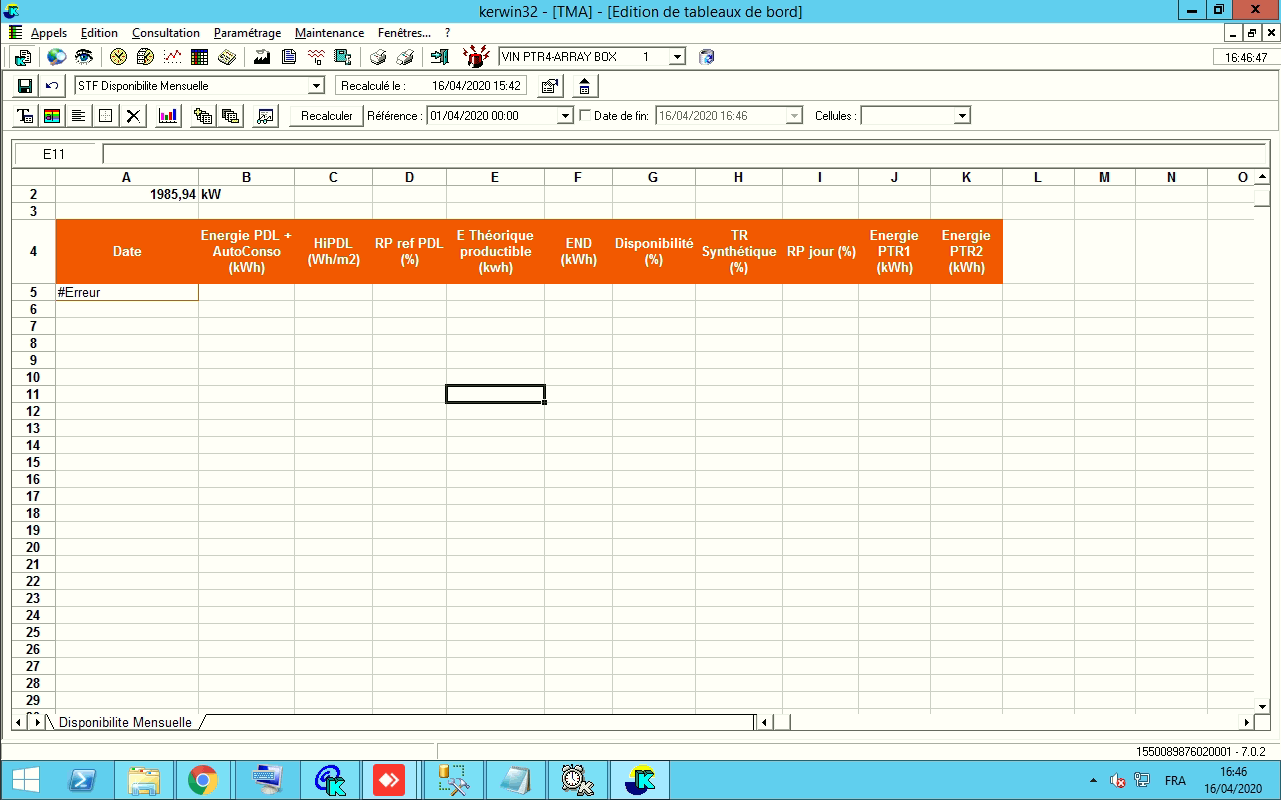Open the eye viewing icon in toolbar
Image resolution: width=1281 pixels, height=800 pixels.
click(83, 57)
